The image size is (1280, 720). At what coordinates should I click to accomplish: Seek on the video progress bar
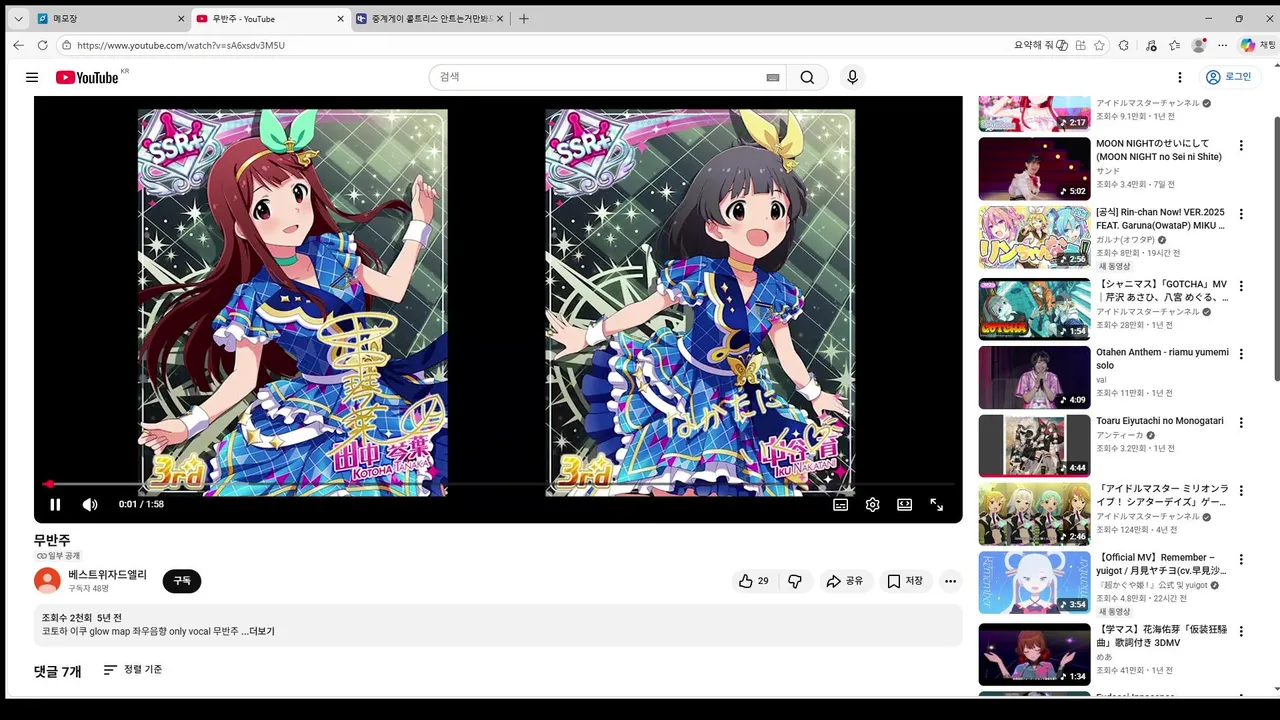point(498,484)
